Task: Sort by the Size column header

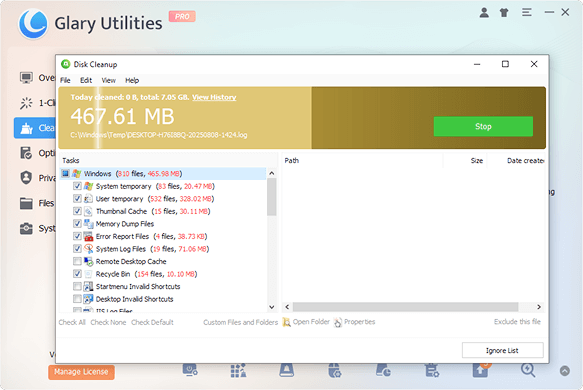Action: 477,161
